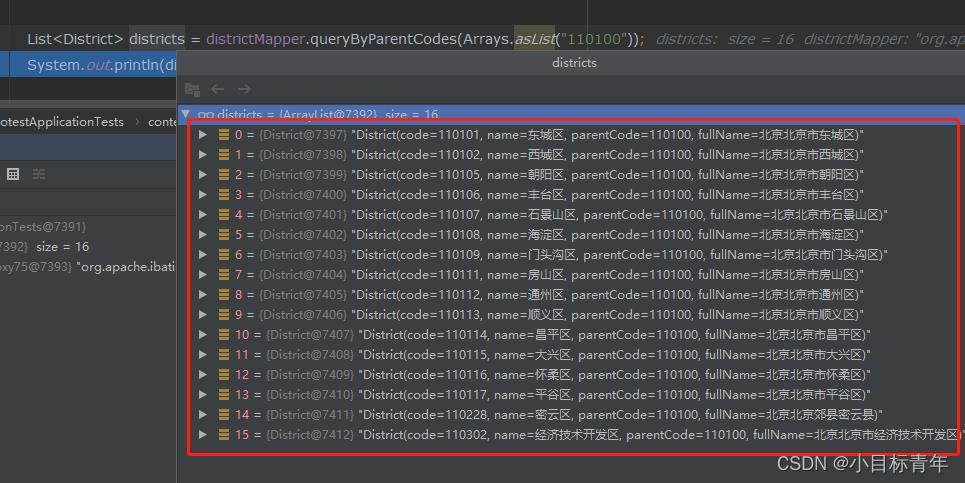The width and height of the screenshot is (965, 483).
Task: Select row text code=110302 经济技术开发区
Action: [661, 434]
